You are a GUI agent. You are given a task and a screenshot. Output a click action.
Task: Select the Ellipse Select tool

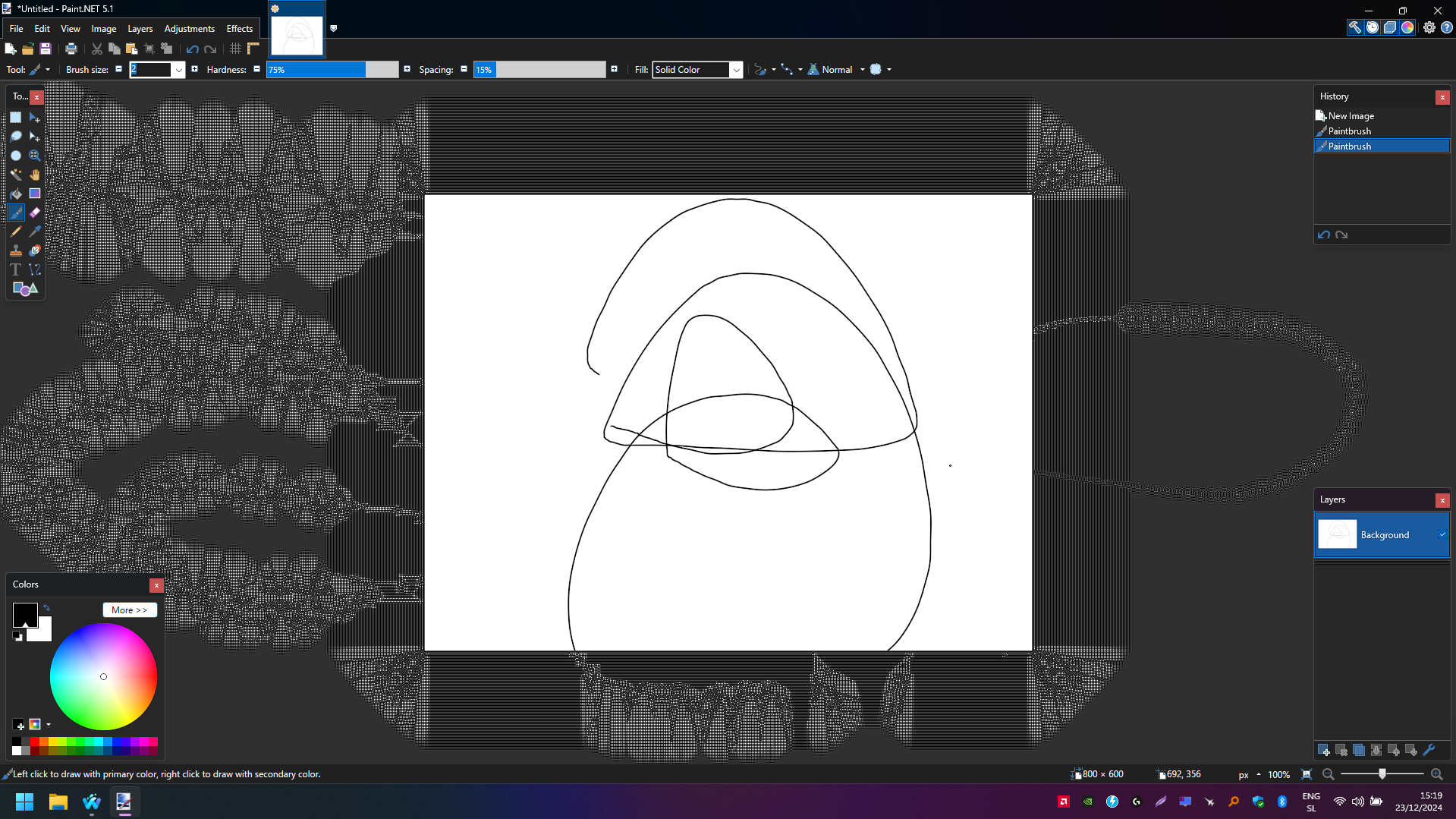point(16,156)
